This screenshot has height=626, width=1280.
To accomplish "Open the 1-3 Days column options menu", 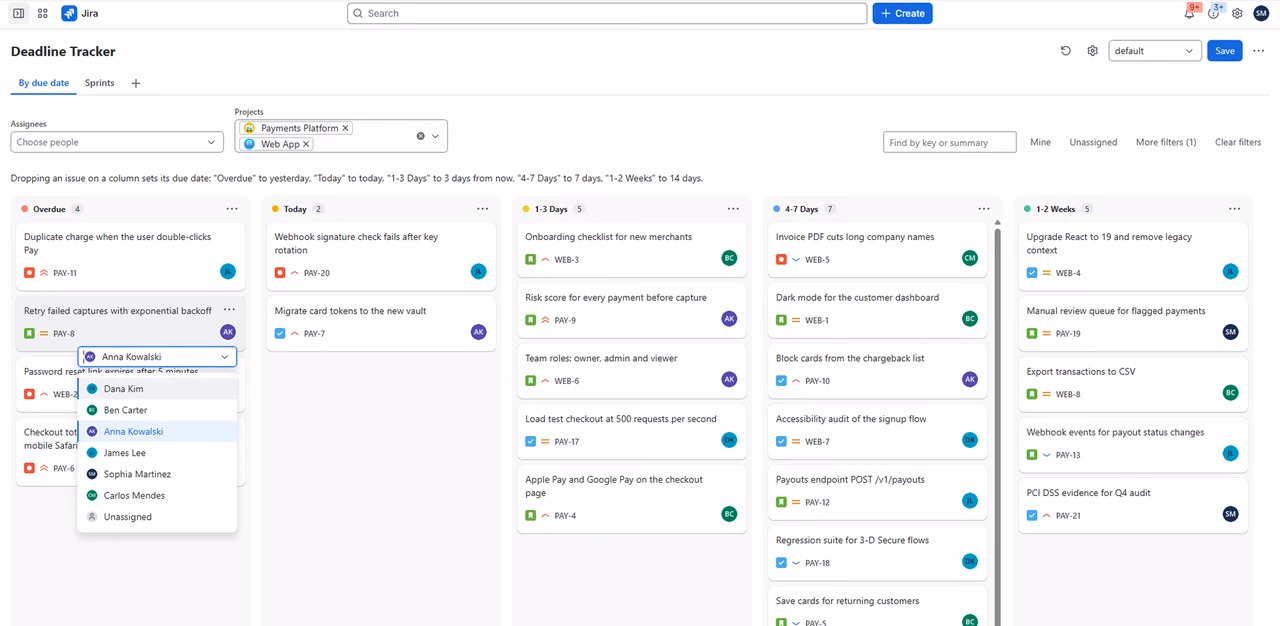I will click(733, 209).
